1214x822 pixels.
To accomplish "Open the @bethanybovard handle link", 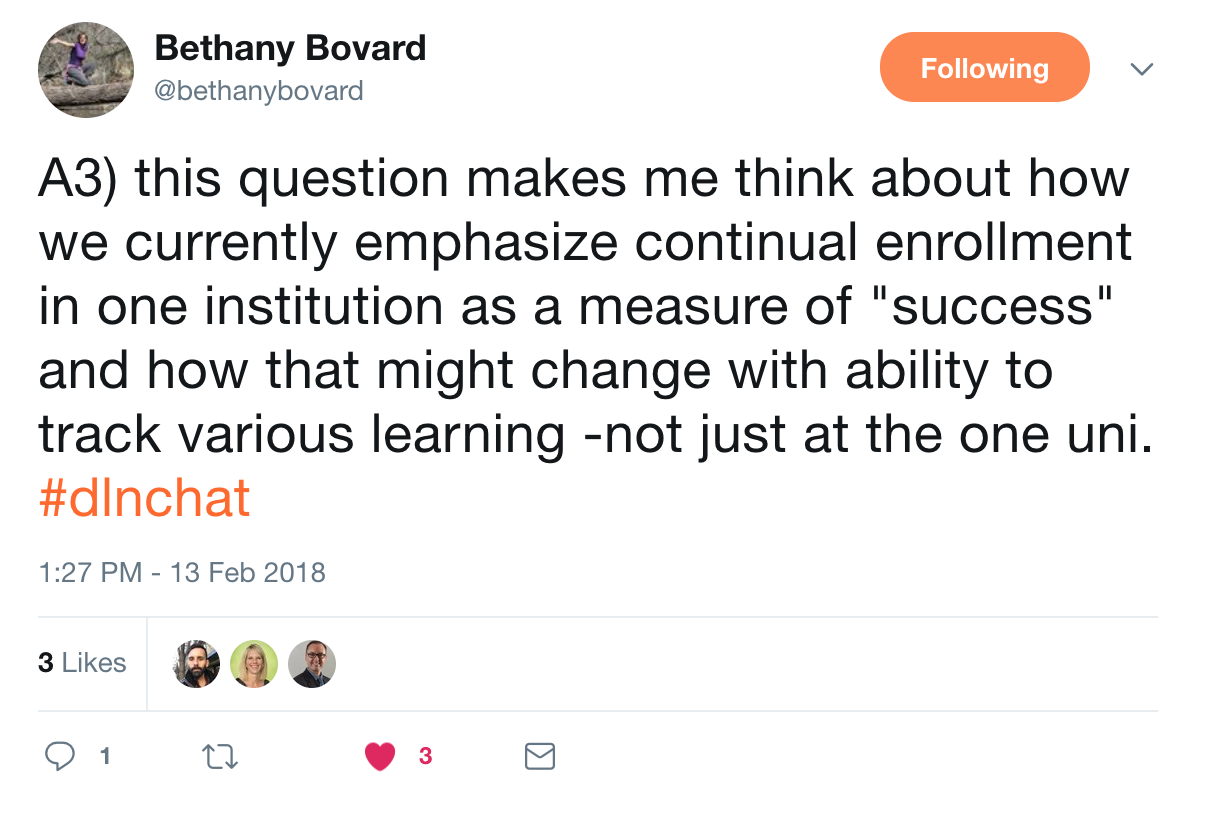I will [259, 92].
